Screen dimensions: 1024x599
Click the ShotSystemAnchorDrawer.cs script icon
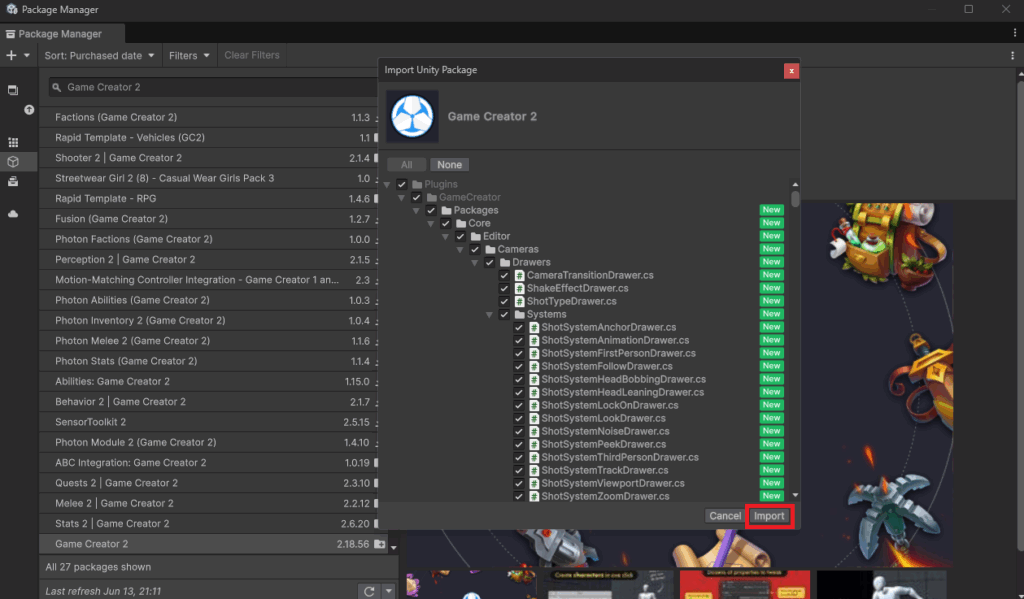(534, 328)
